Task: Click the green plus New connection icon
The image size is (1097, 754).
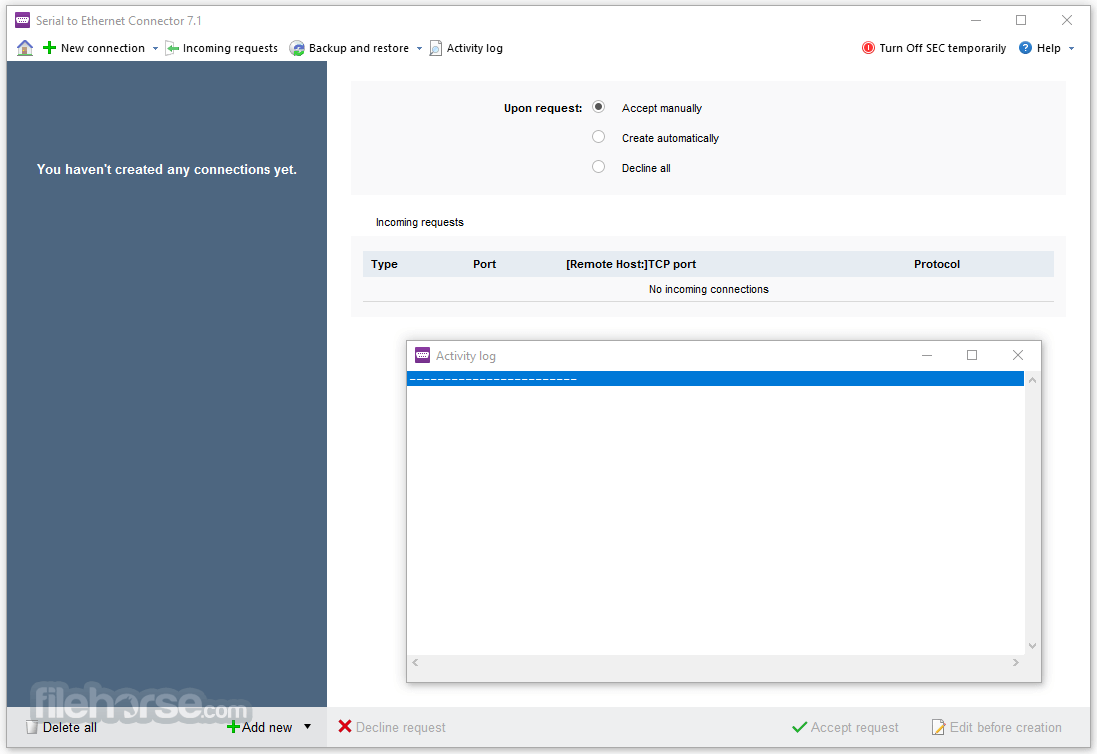Action: tap(50, 48)
